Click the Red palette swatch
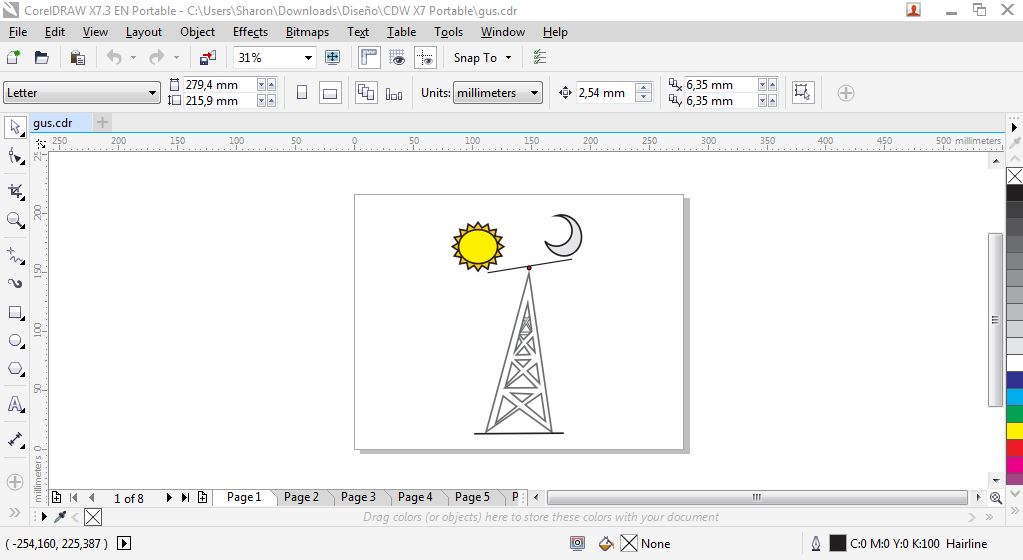Screen dimensions: 1023x560 (x=1015, y=447)
